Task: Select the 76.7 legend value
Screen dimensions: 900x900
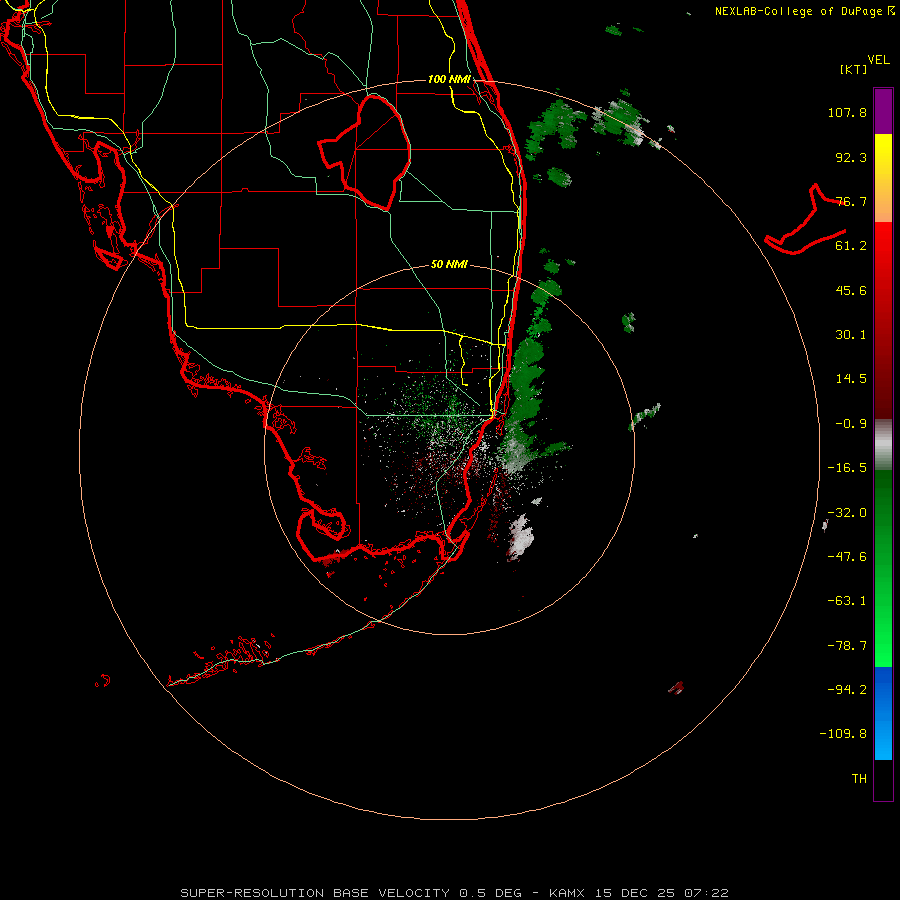Action: click(x=851, y=201)
